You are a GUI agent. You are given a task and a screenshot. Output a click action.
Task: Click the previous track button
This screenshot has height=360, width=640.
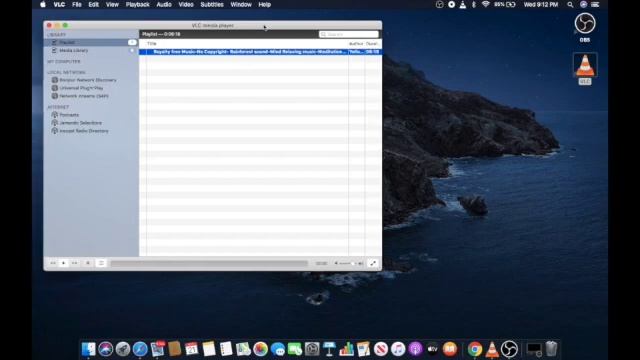[x=53, y=263]
